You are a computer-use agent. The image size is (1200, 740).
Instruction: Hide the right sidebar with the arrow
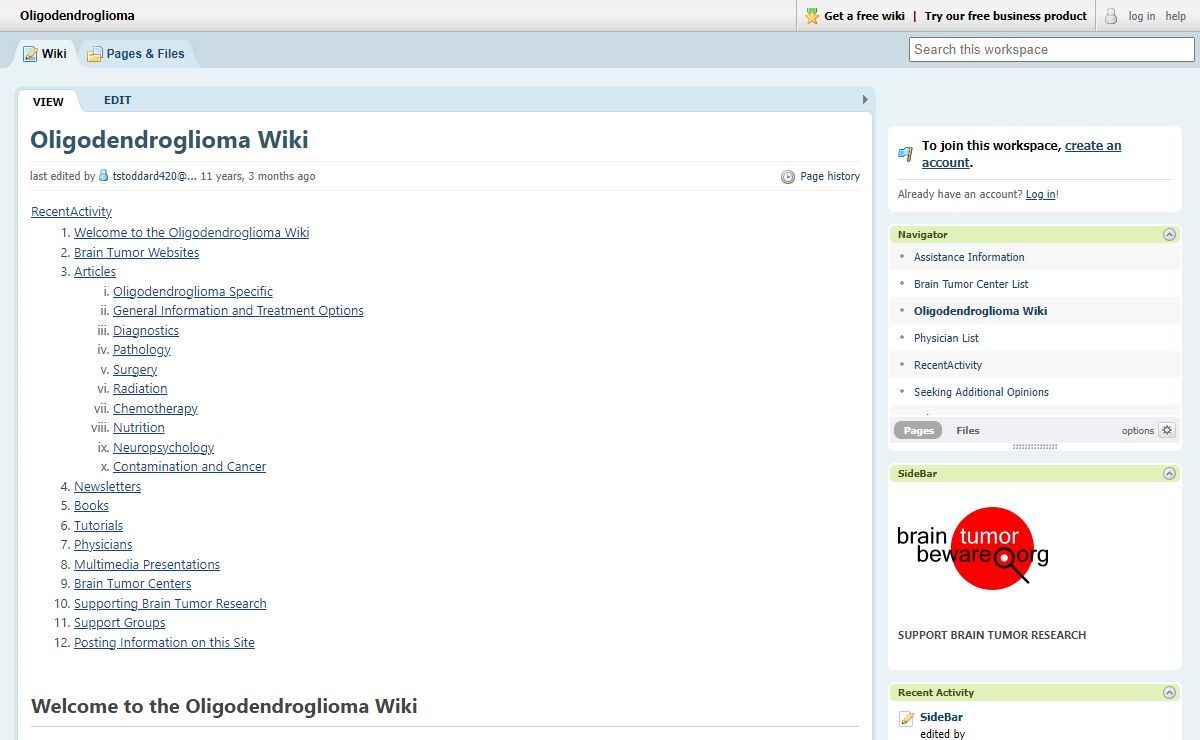tap(865, 100)
